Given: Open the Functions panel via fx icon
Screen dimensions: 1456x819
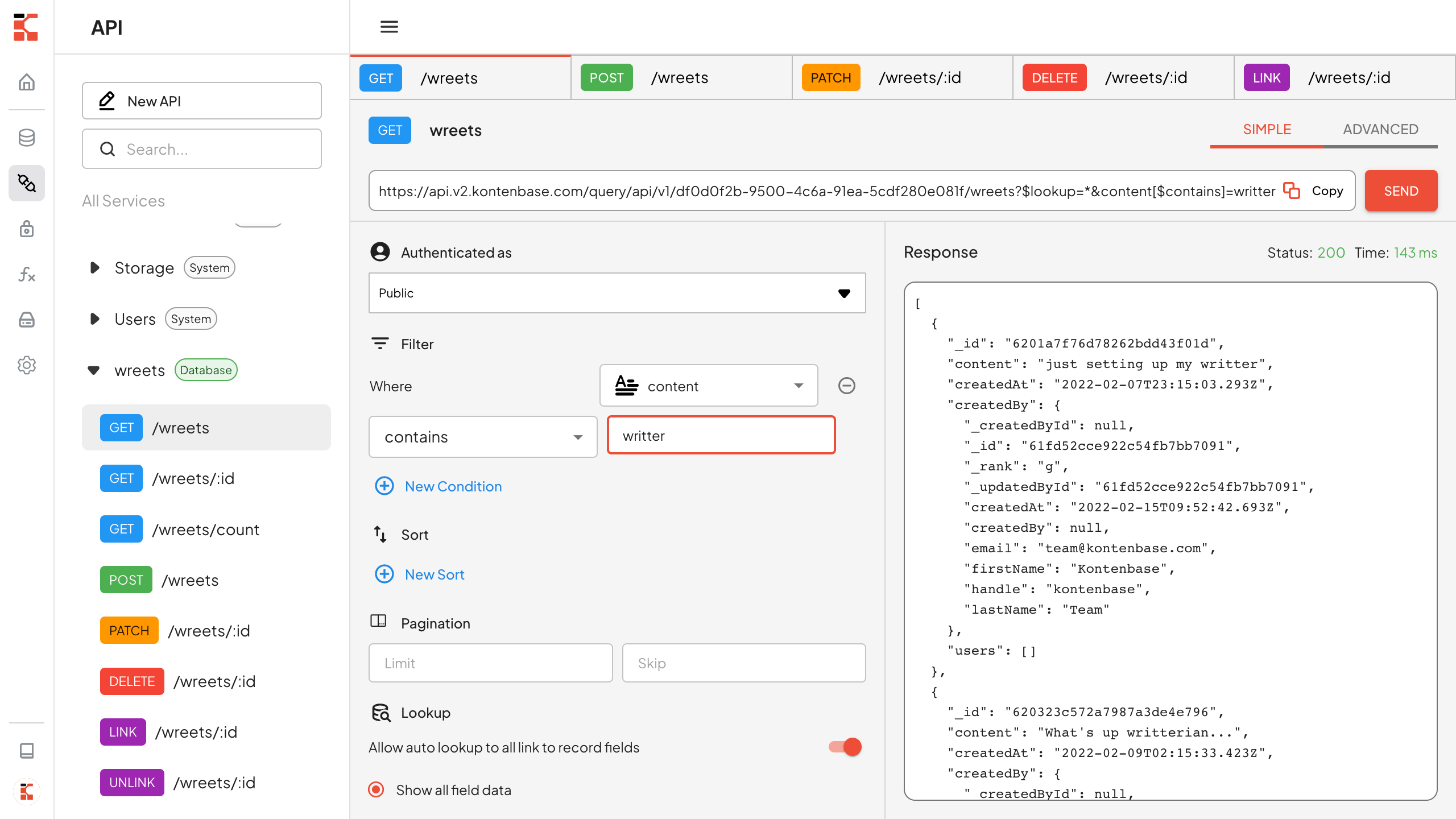Looking at the screenshot, I should 26,275.
